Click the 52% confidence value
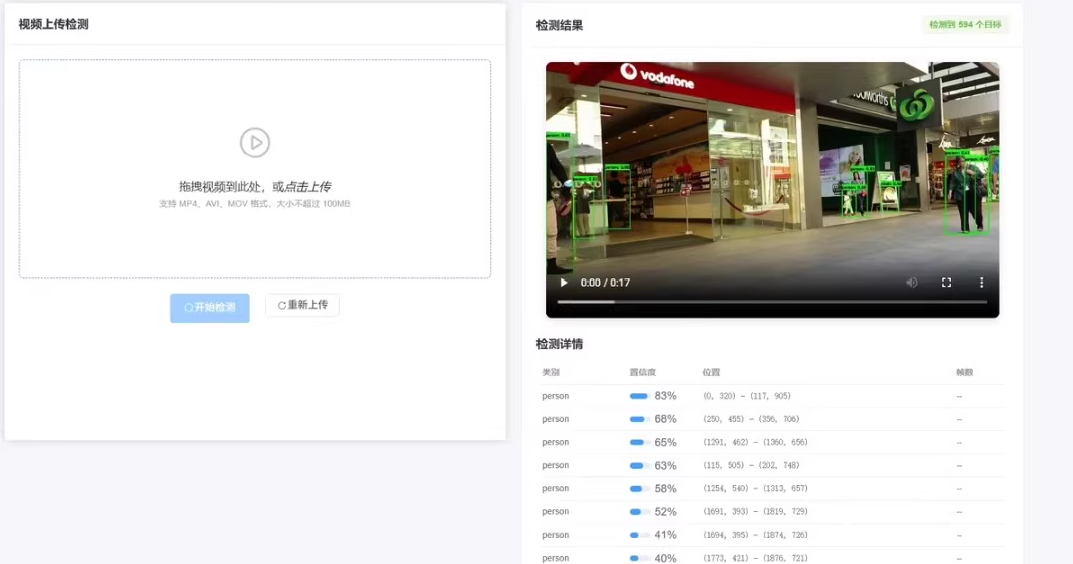This screenshot has height=564, width=1073. 665,512
